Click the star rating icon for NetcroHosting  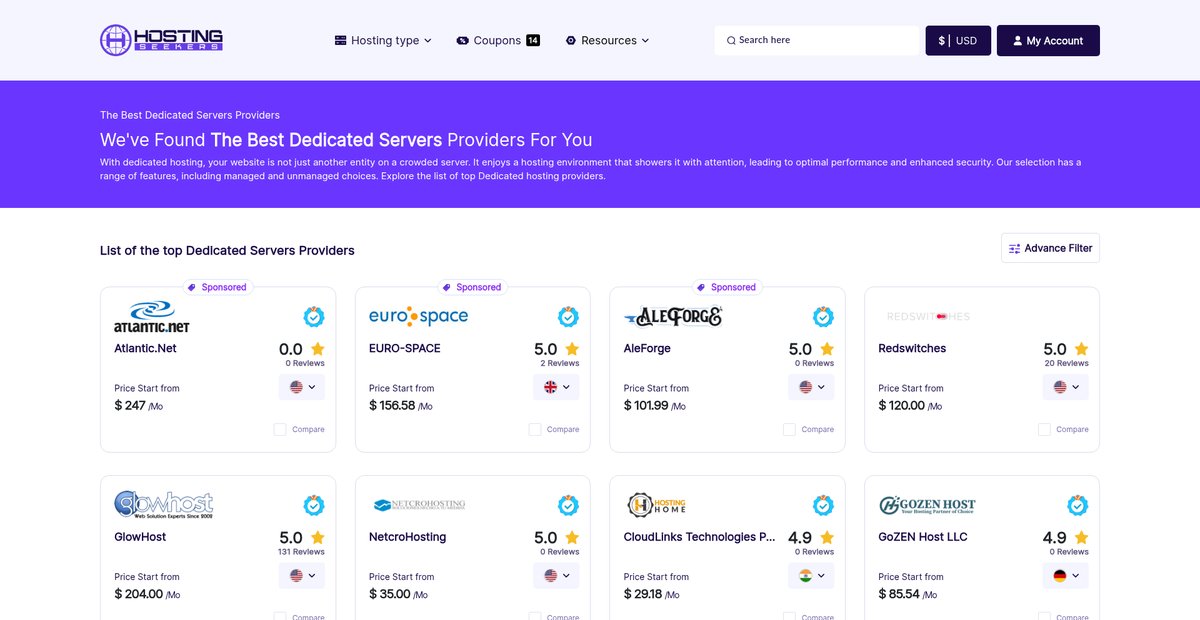point(572,537)
